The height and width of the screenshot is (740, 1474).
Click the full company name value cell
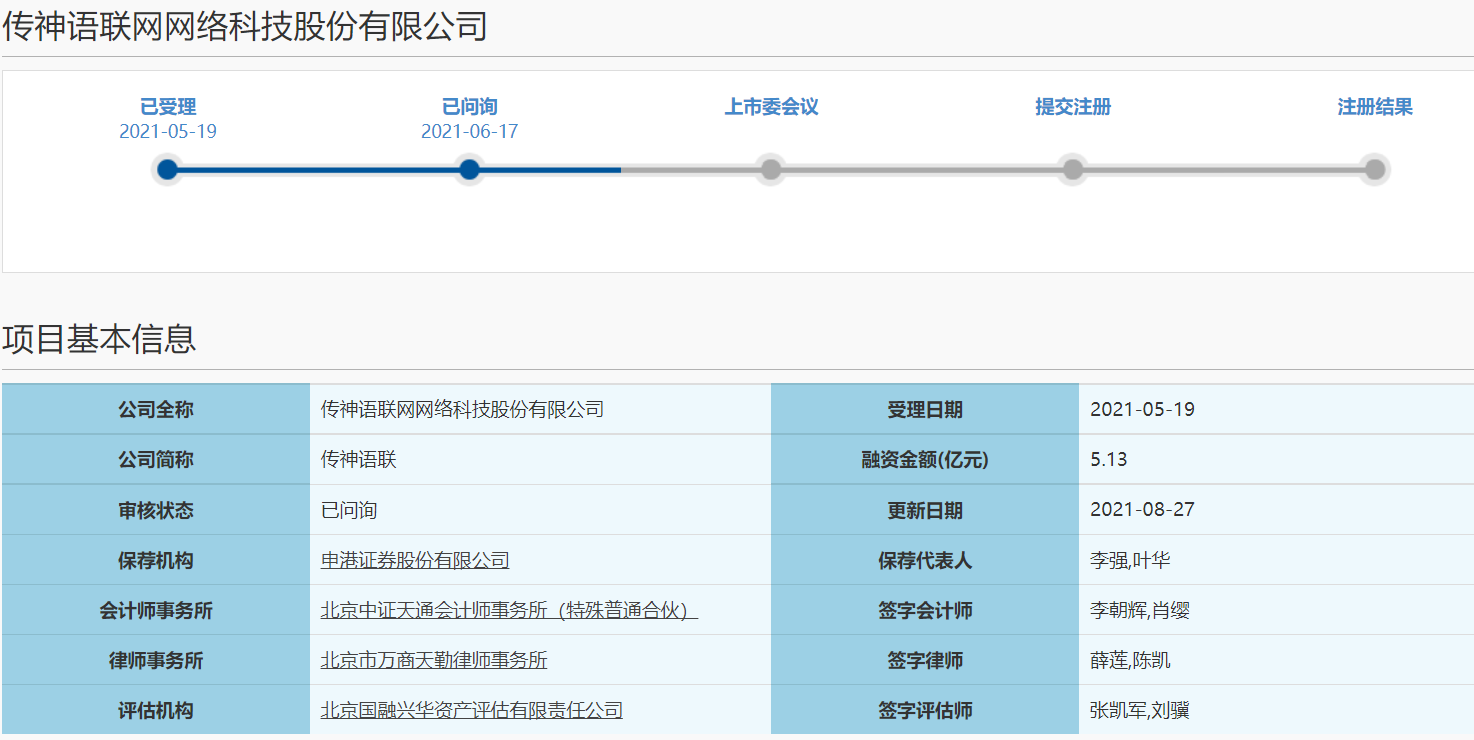(x=540, y=410)
